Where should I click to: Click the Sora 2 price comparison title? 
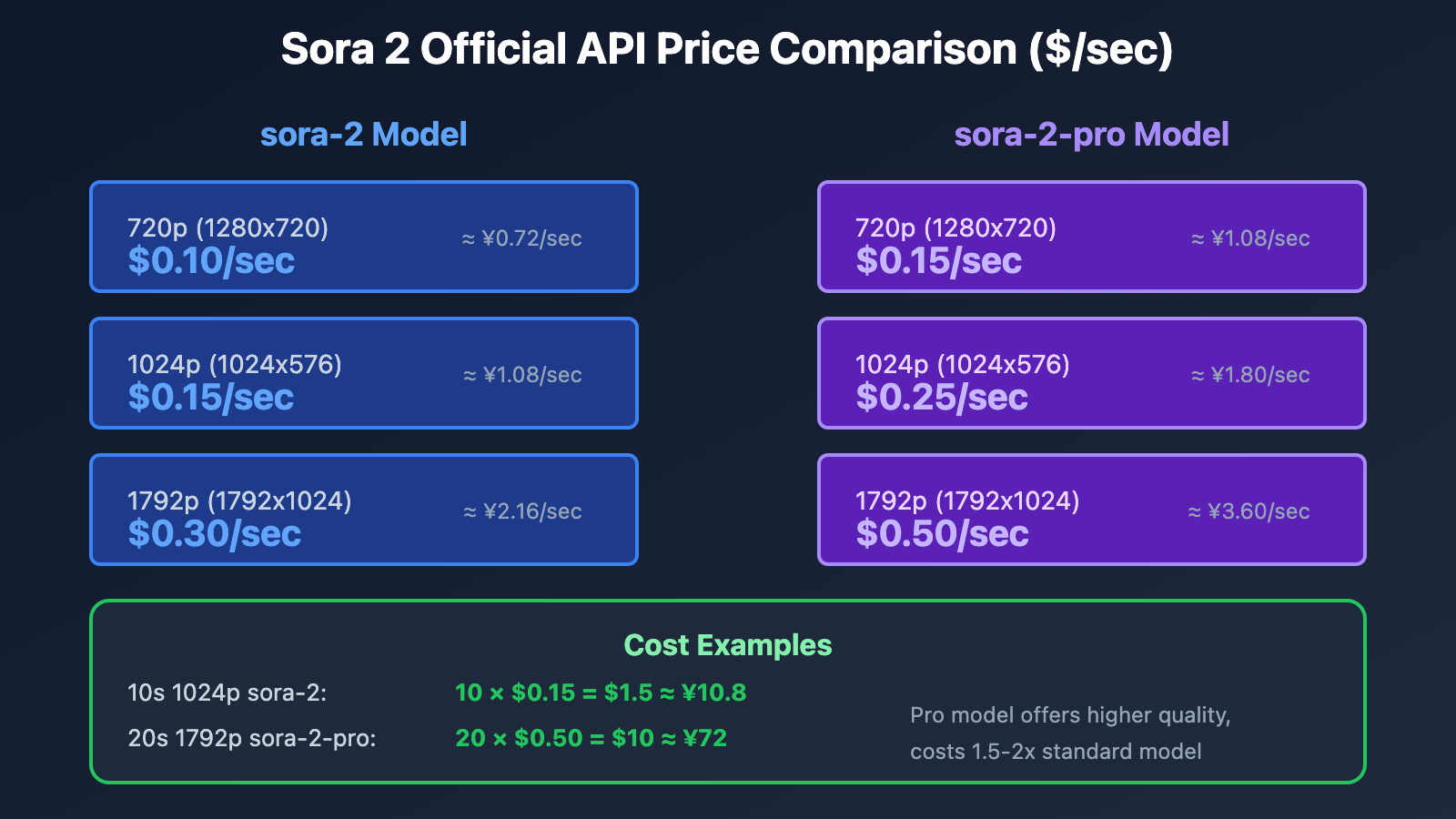[x=726, y=49]
